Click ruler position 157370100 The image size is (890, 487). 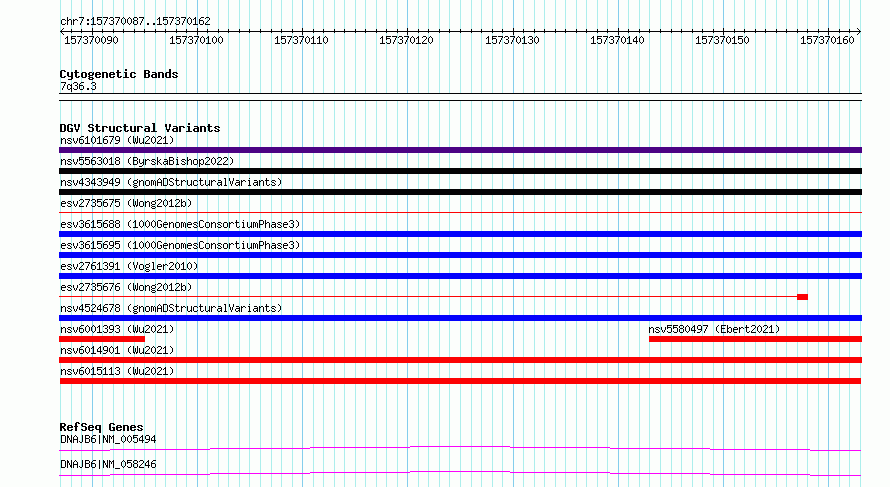pyautogui.click(x=196, y=40)
